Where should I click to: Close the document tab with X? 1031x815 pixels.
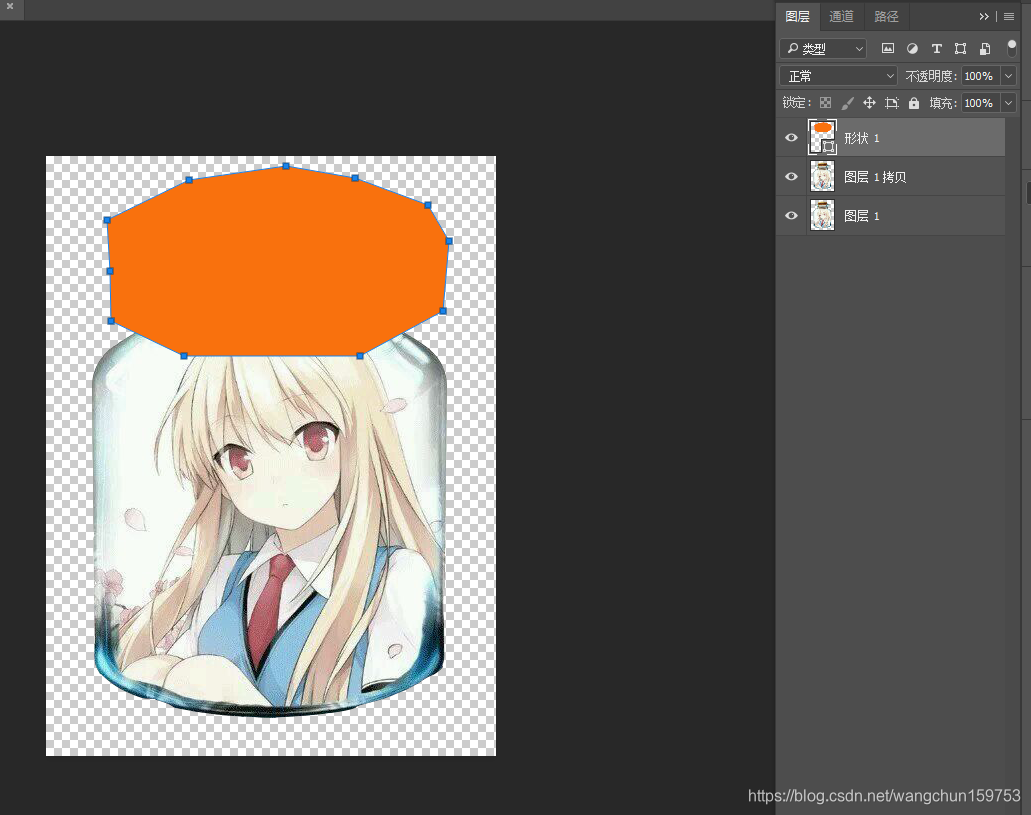point(10,7)
